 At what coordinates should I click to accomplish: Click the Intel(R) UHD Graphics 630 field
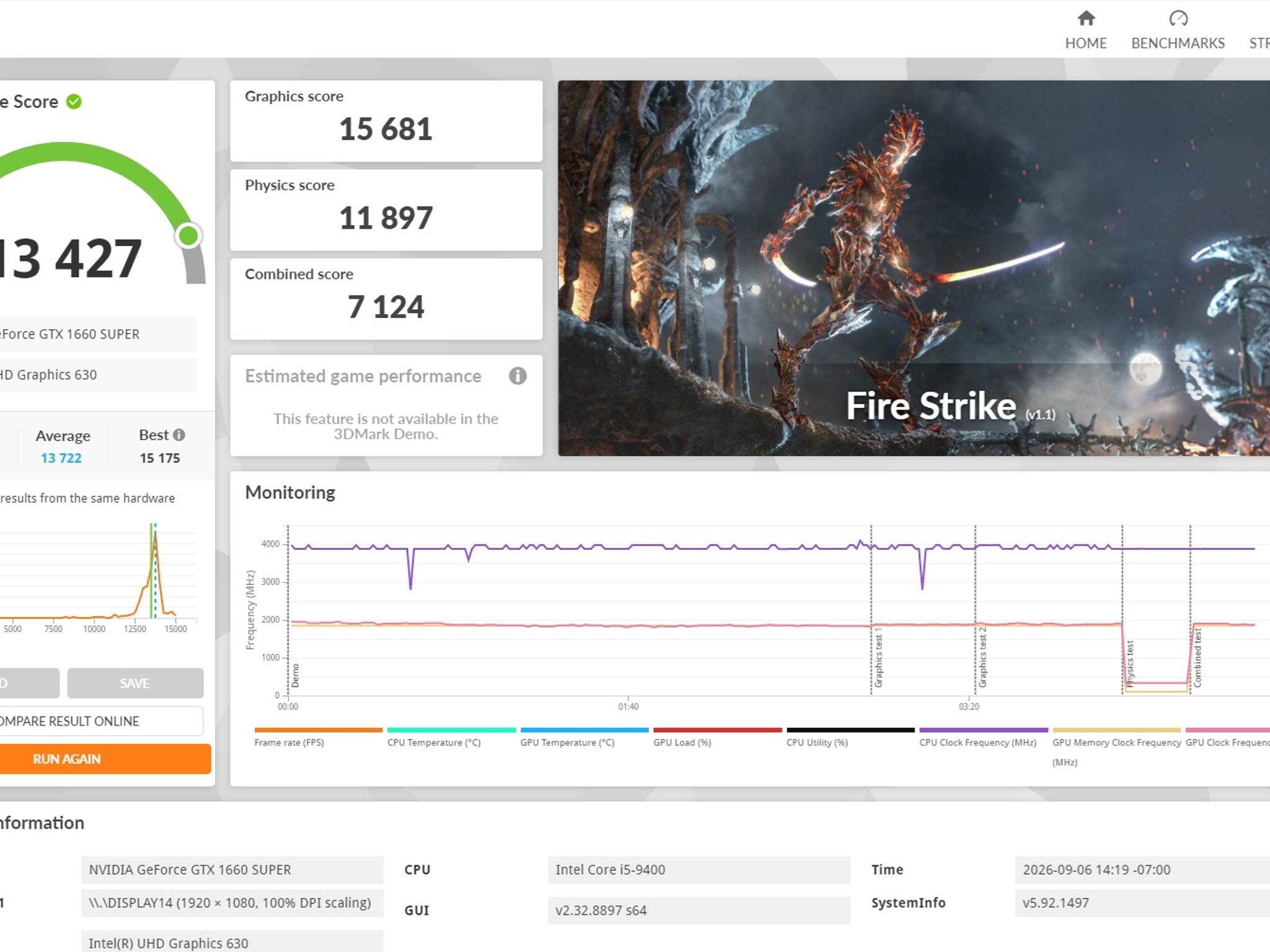pyautogui.click(x=232, y=942)
